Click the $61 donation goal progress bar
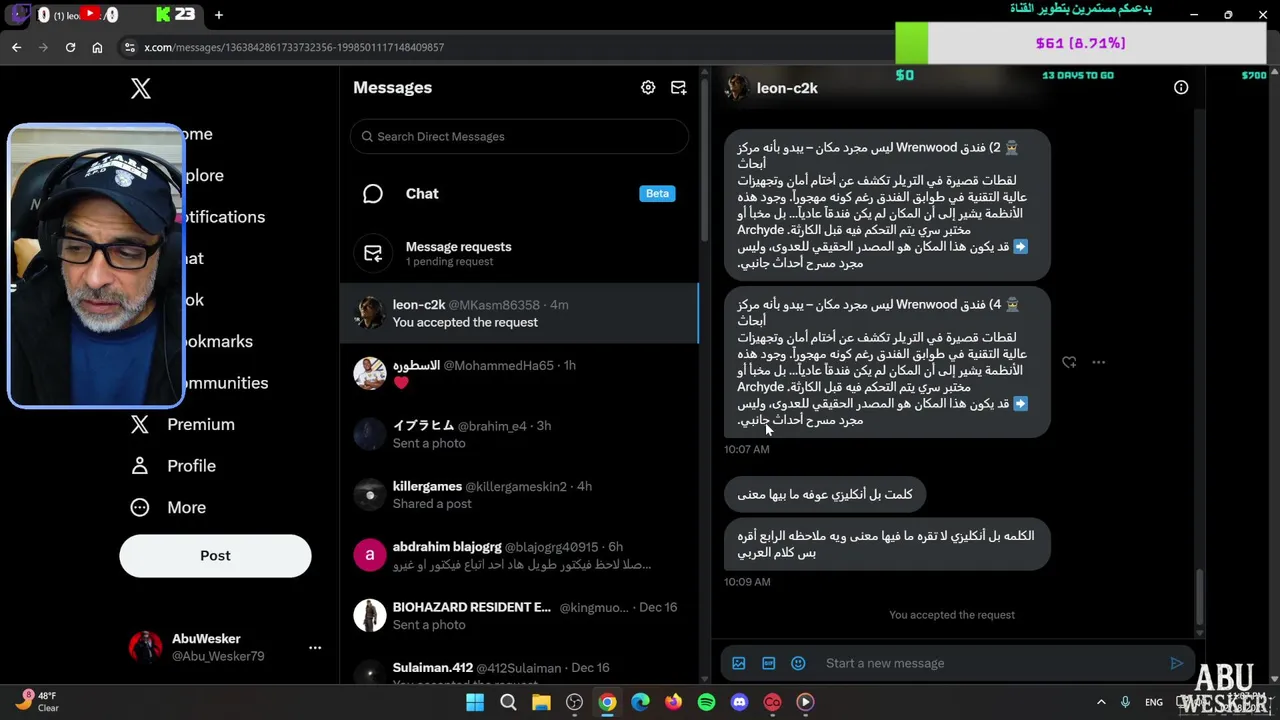Viewport: 1280px width, 720px height. (x=1080, y=43)
